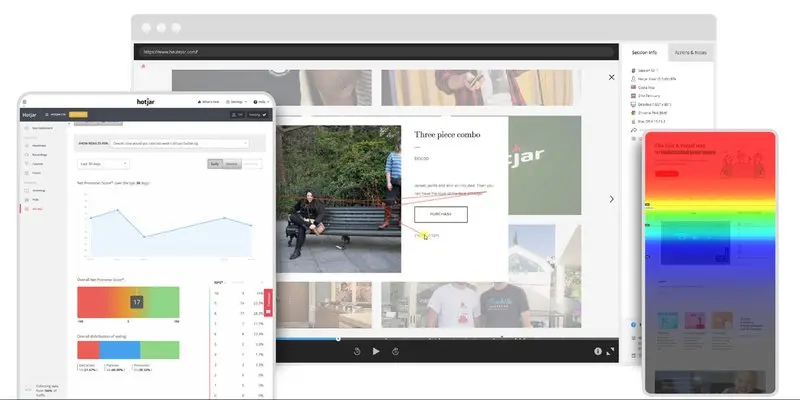
Task: Select the highlighted red item in Hotjar sidebar
Action: [x=33, y=209]
